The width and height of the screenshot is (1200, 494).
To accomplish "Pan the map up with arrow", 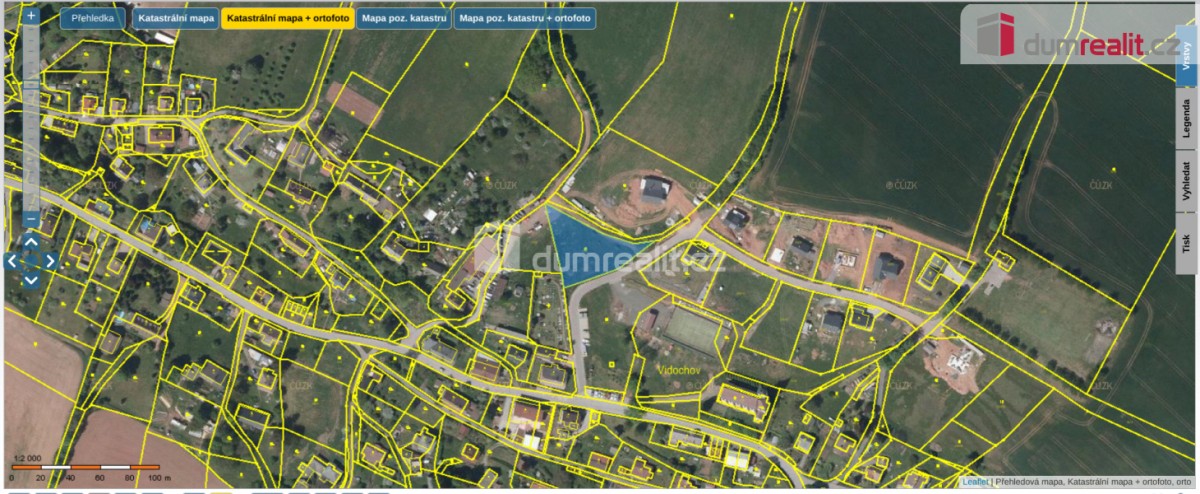I will click(x=31, y=243).
